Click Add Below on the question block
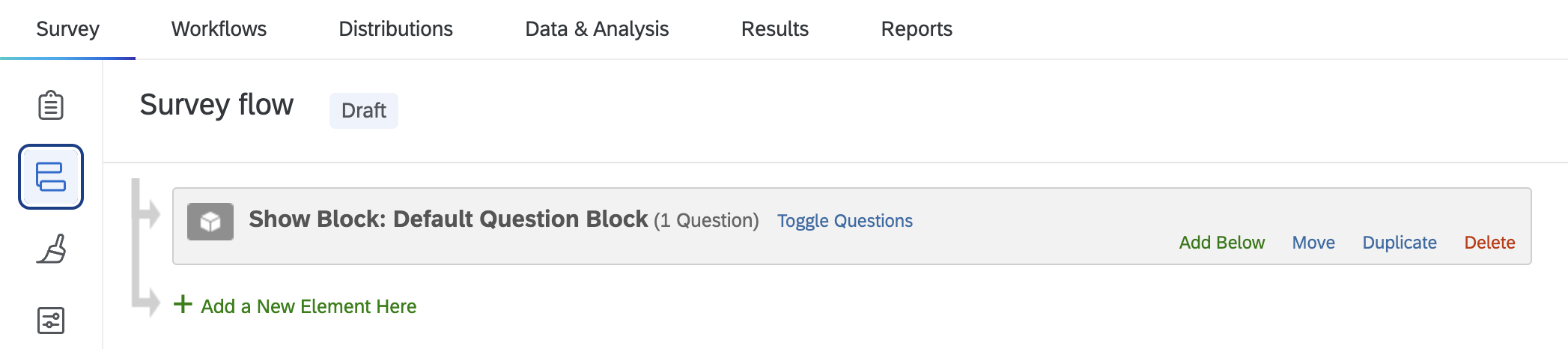The height and width of the screenshot is (349, 1568). click(1221, 243)
